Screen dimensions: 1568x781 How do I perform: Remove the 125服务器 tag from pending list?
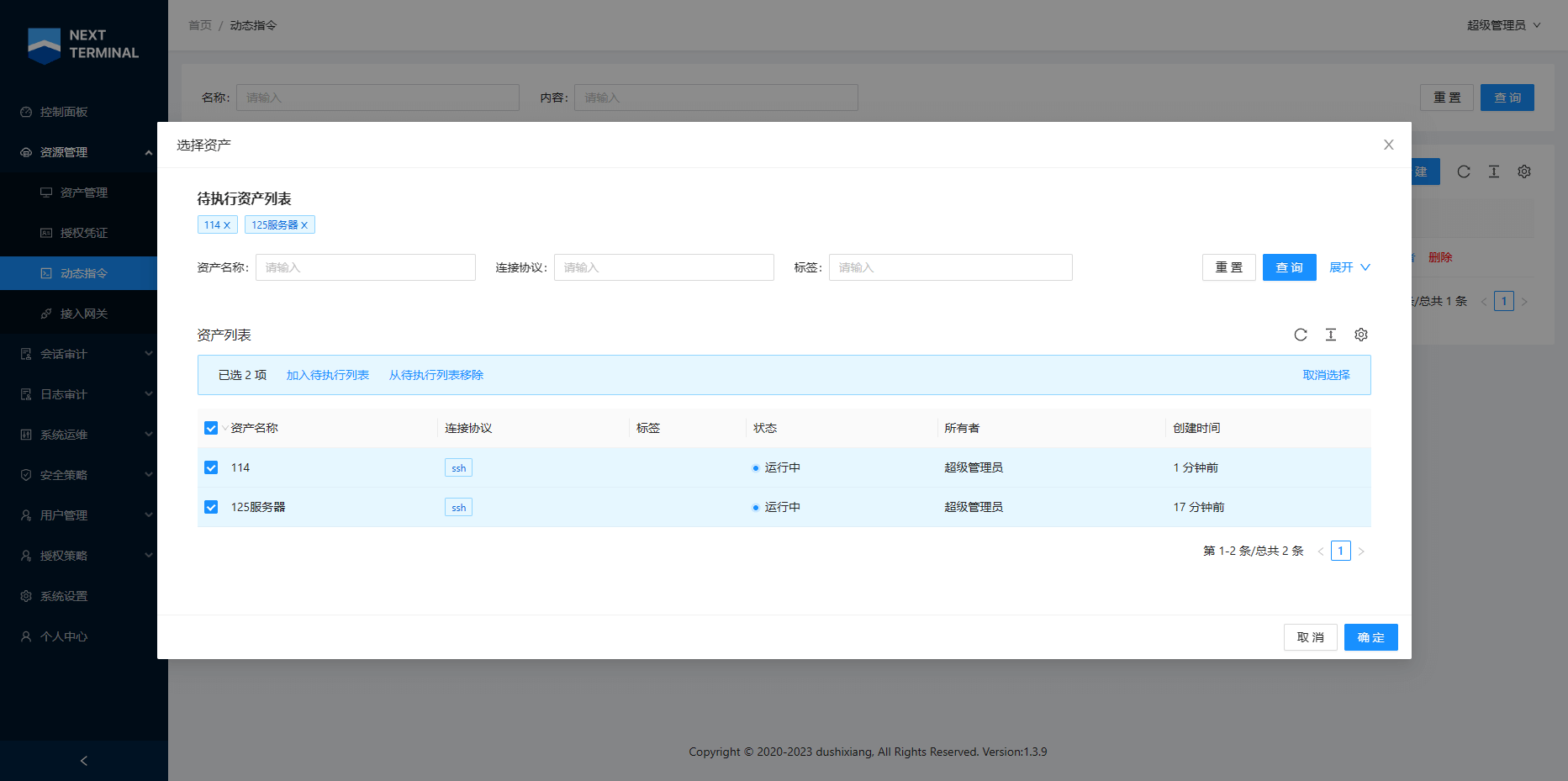pos(304,225)
